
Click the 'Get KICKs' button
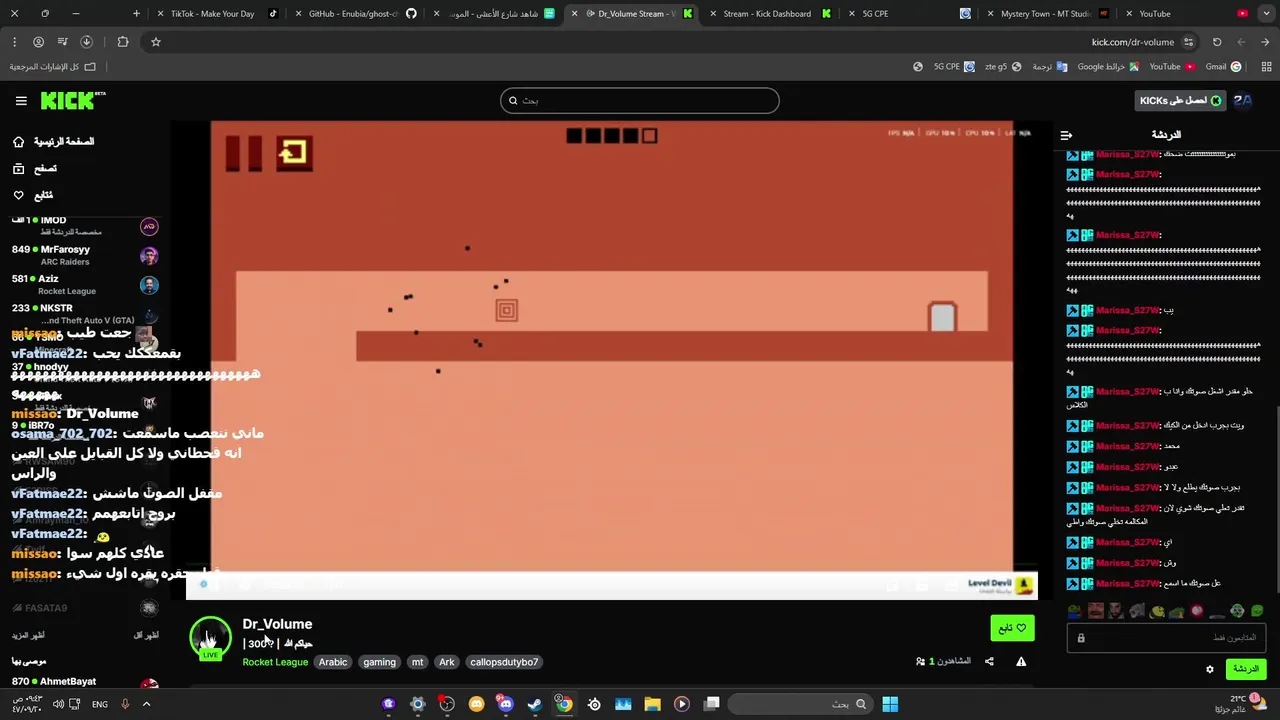pos(1180,100)
